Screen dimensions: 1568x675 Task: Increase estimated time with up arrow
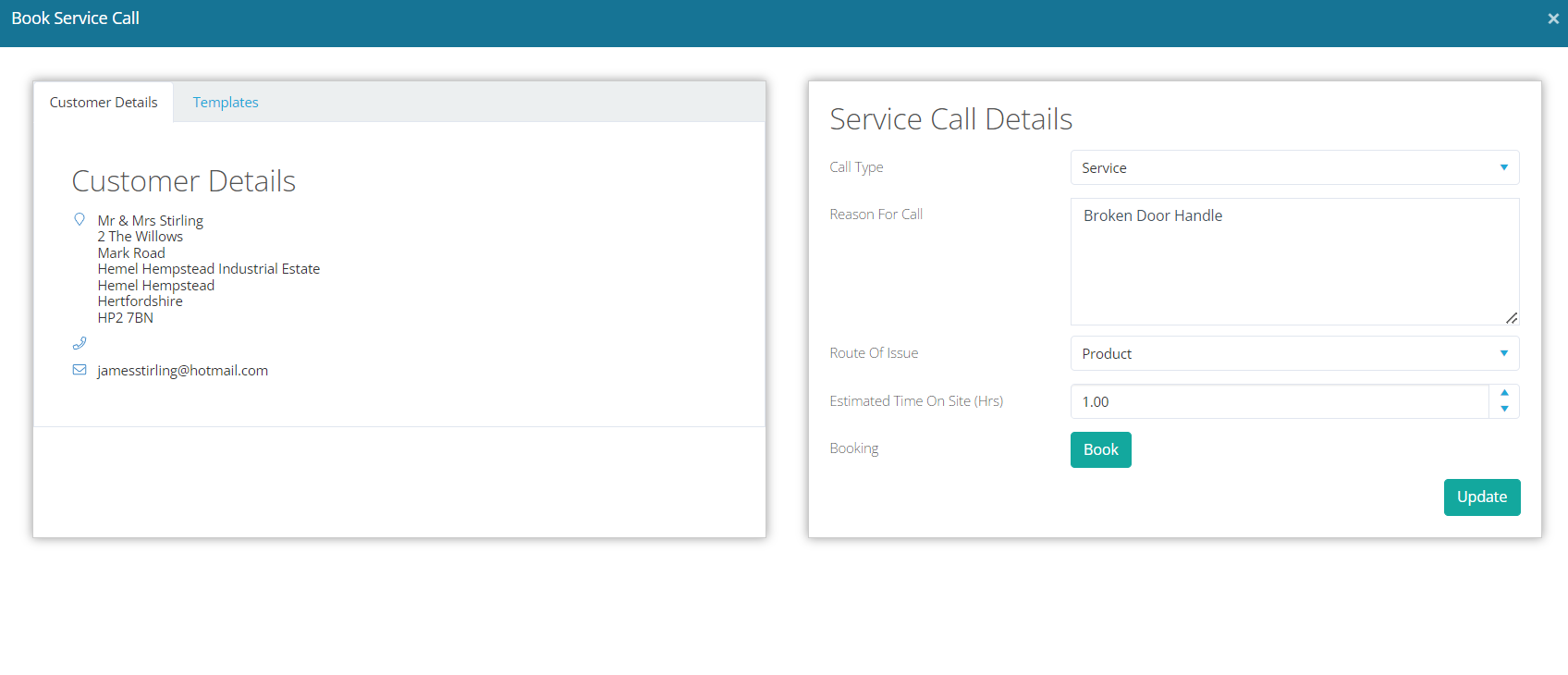tap(1504, 393)
